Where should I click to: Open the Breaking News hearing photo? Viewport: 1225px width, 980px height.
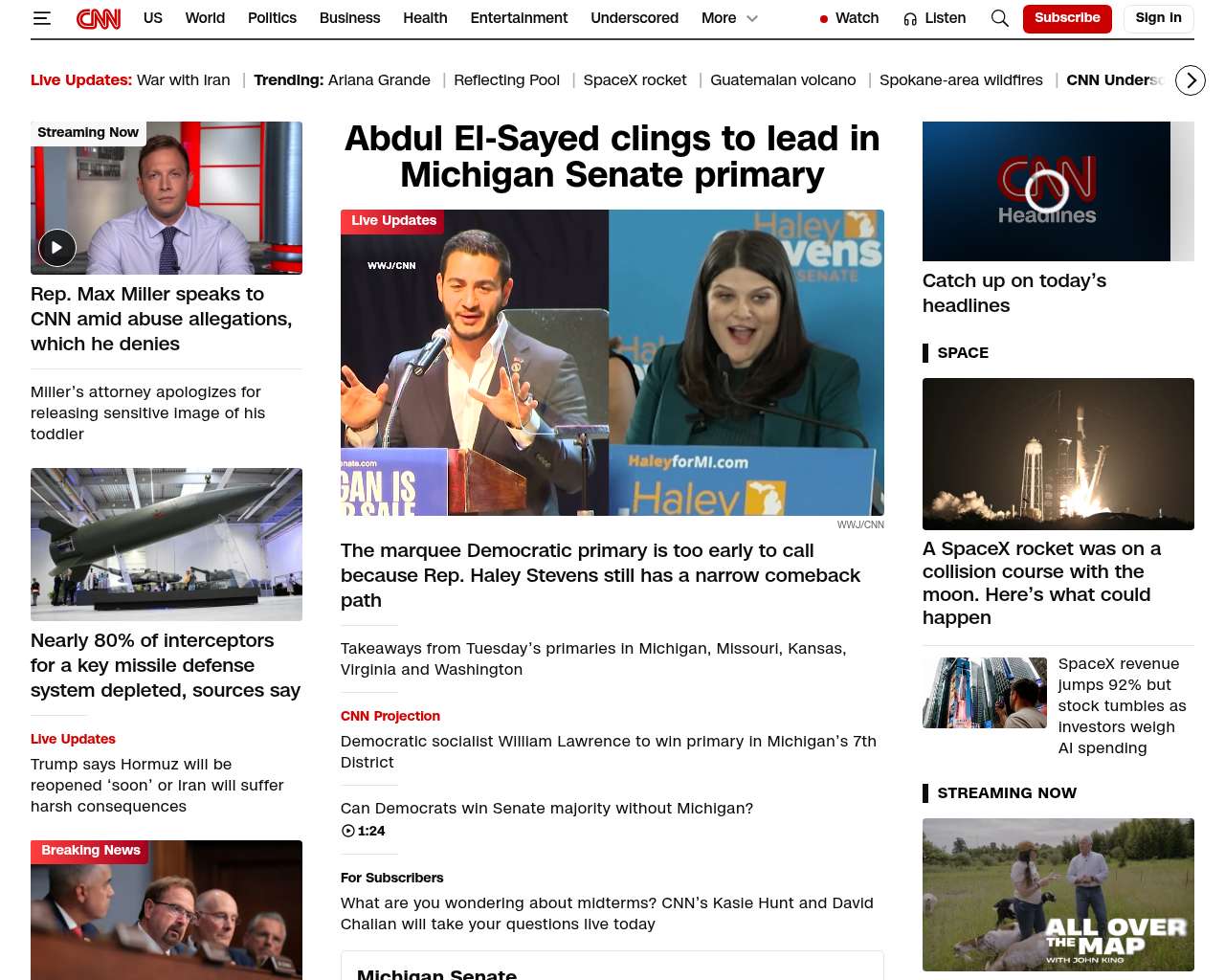tap(167, 910)
